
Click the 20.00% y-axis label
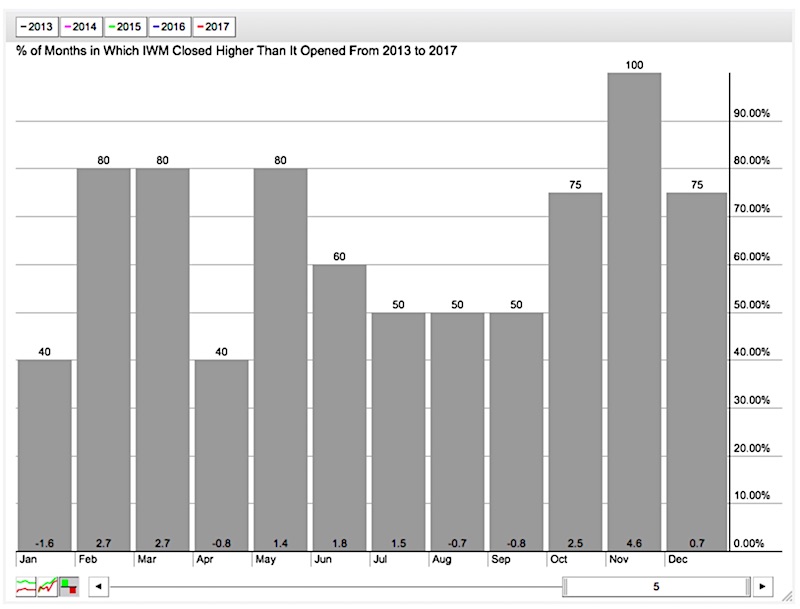pyautogui.click(x=752, y=448)
